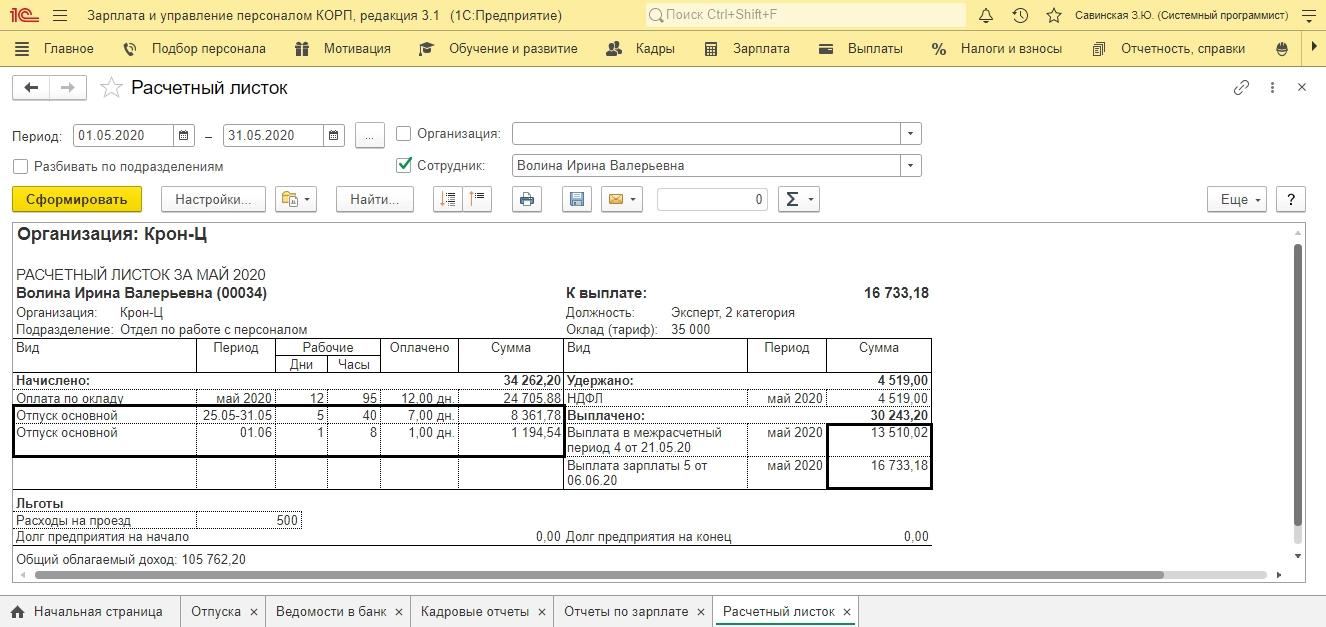
Task: Go back with the left arrow
Action: (x=31, y=88)
